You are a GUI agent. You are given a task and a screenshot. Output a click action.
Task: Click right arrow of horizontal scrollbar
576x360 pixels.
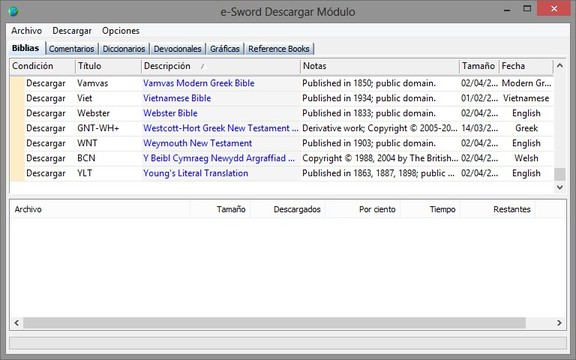(559, 323)
